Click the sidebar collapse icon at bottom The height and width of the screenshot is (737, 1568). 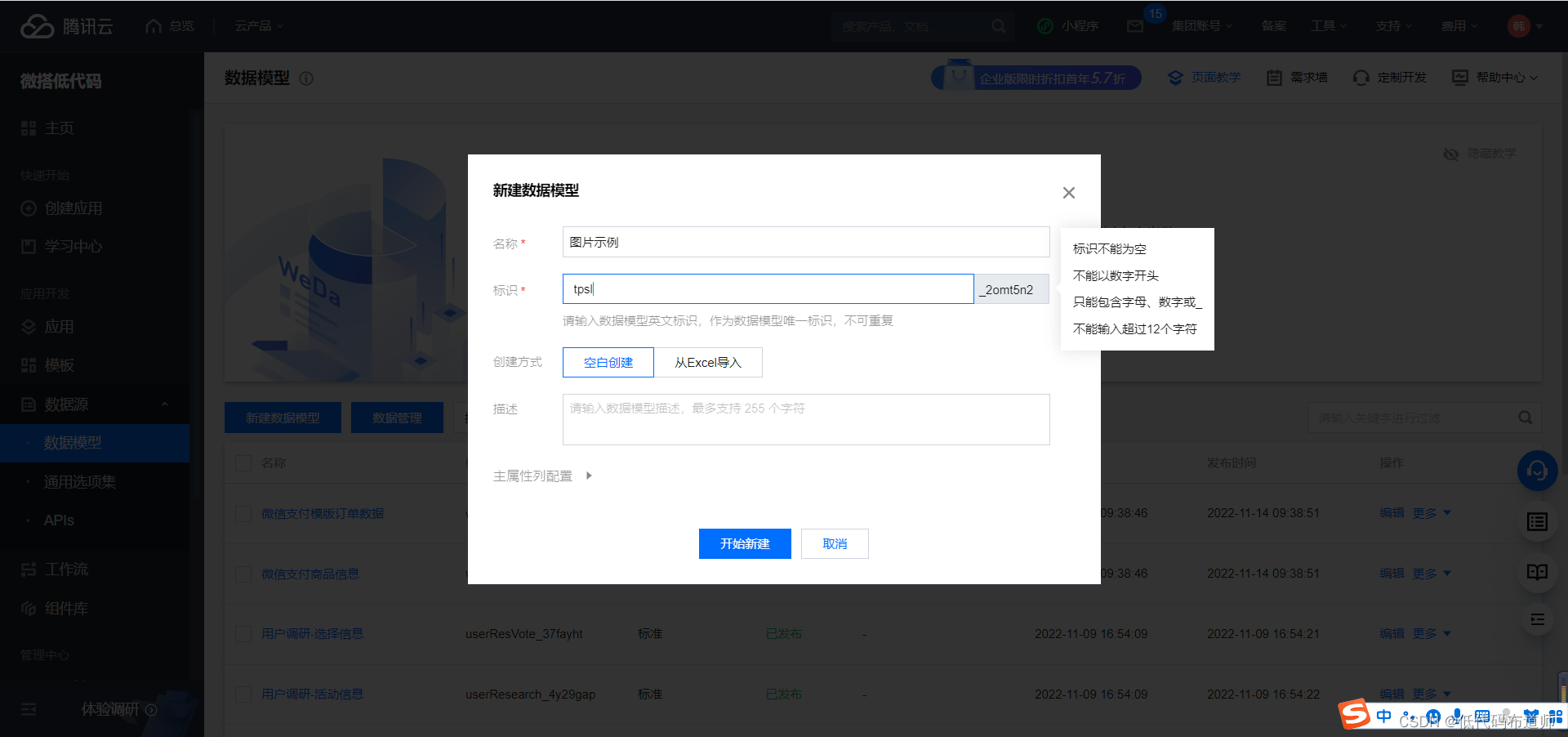[x=29, y=709]
